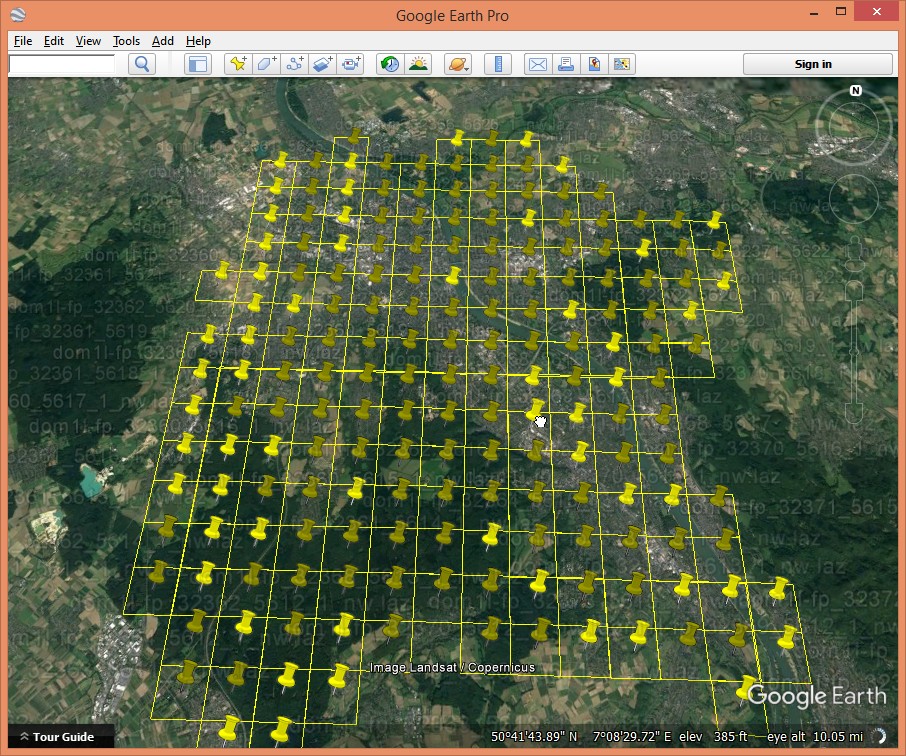Select the Add Polygon tool
This screenshot has width=906, height=756.
pyautogui.click(x=266, y=64)
